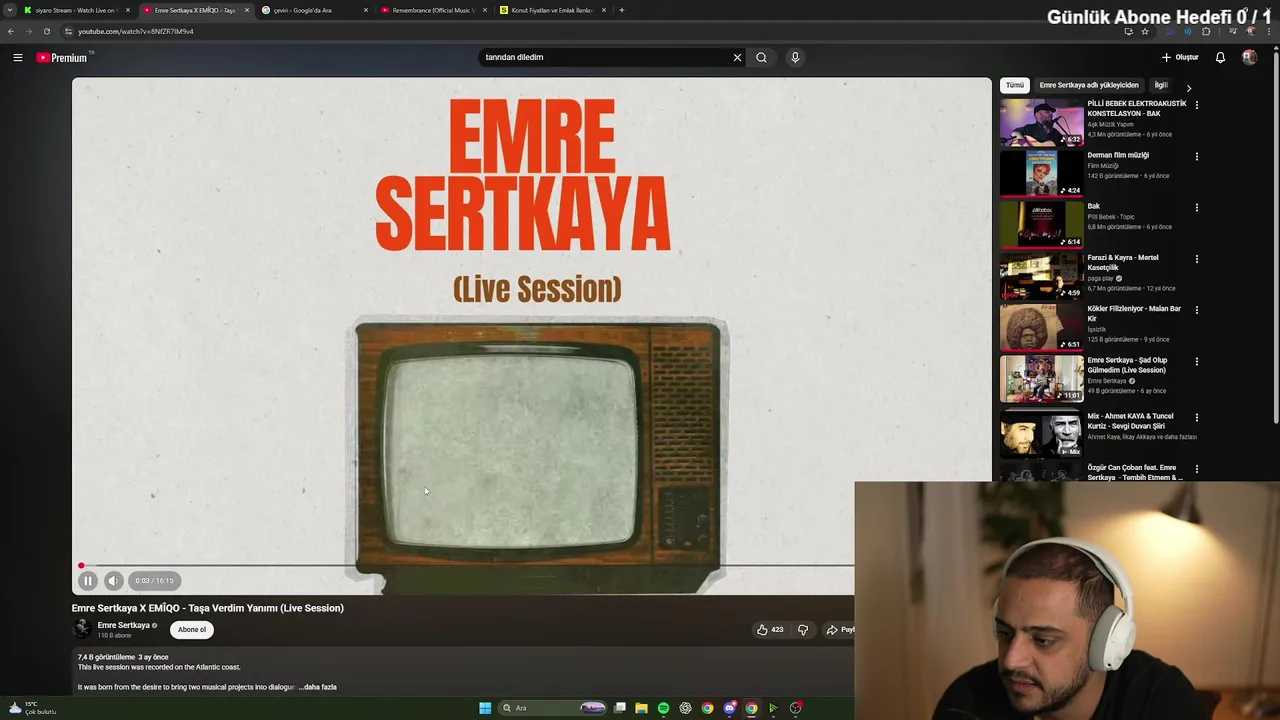Image resolution: width=1280 pixels, height=720 pixels.
Task: Subscribe with the Abone ol button
Action: pos(191,629)
